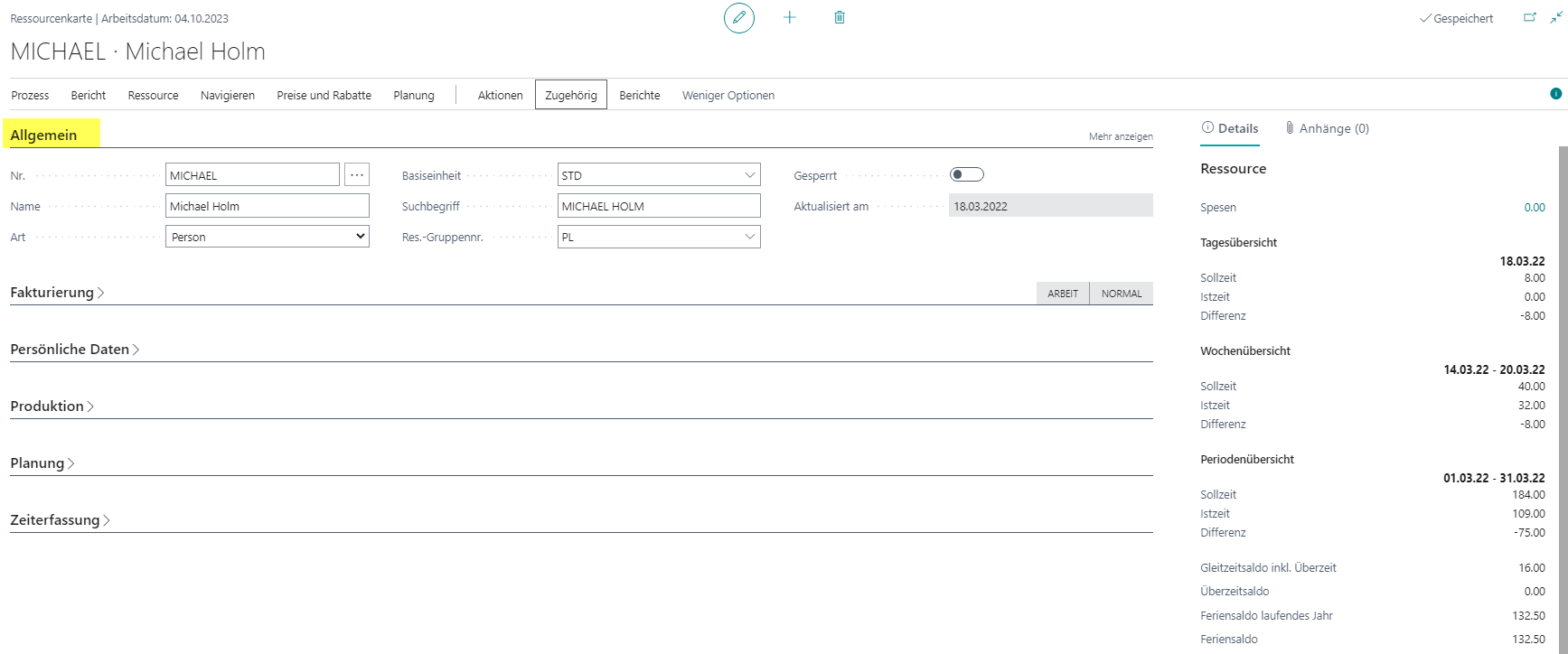Click the Periodenübersicht Differenz value -75.00
Image resolution: width=1568 pixels, height=654 pixels.
(1529, 533)
